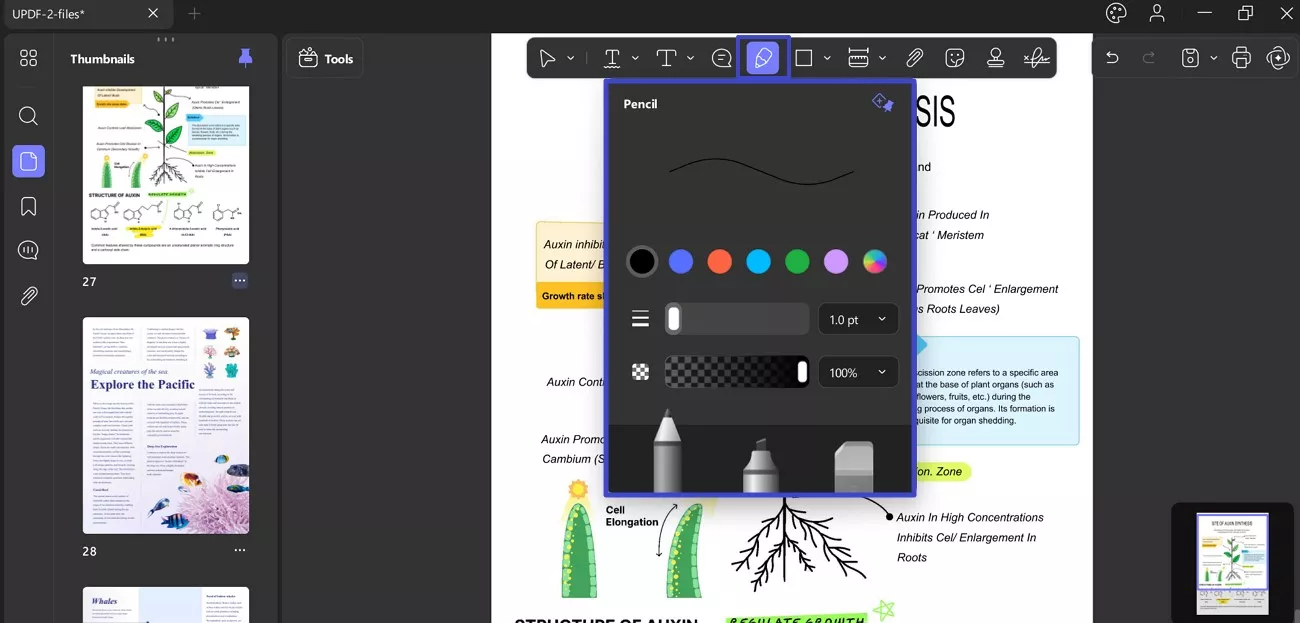Choose black pencil color
The width and height of the screenshot is (1300, 623).
click(642, 262)
